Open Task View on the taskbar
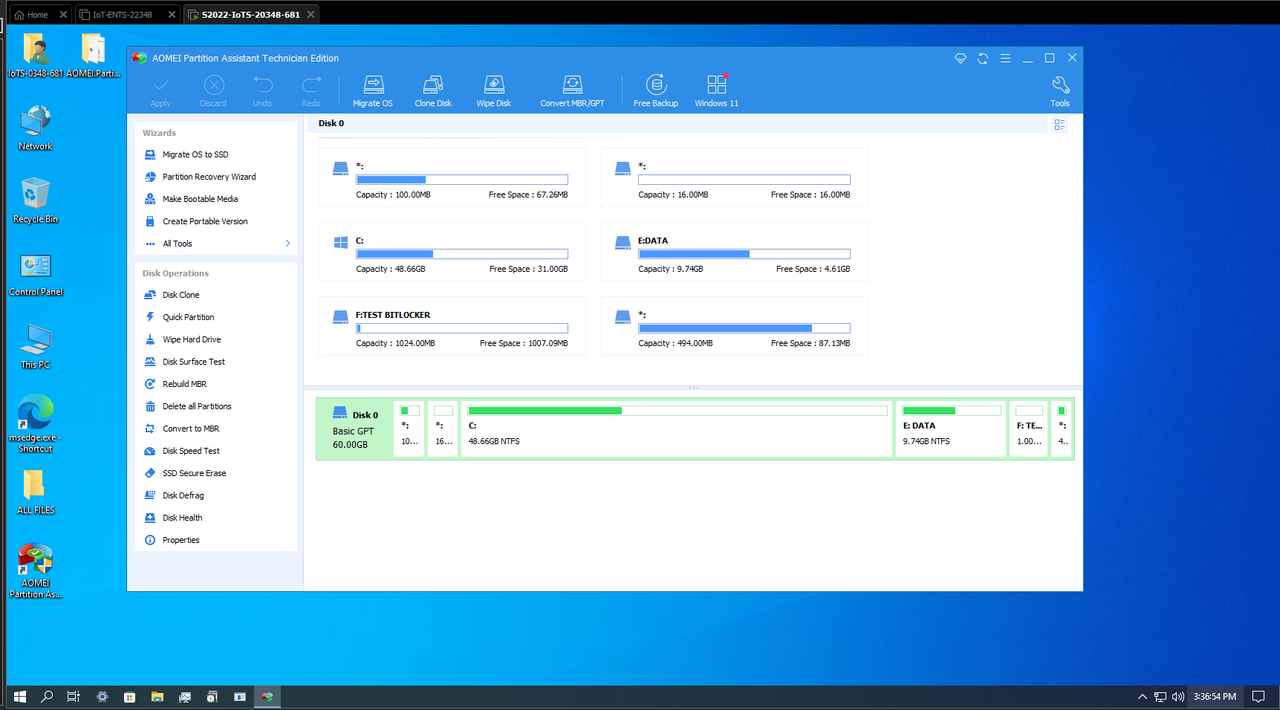Viewport: 1280px width, 710px height. click(x=74, y=696)
